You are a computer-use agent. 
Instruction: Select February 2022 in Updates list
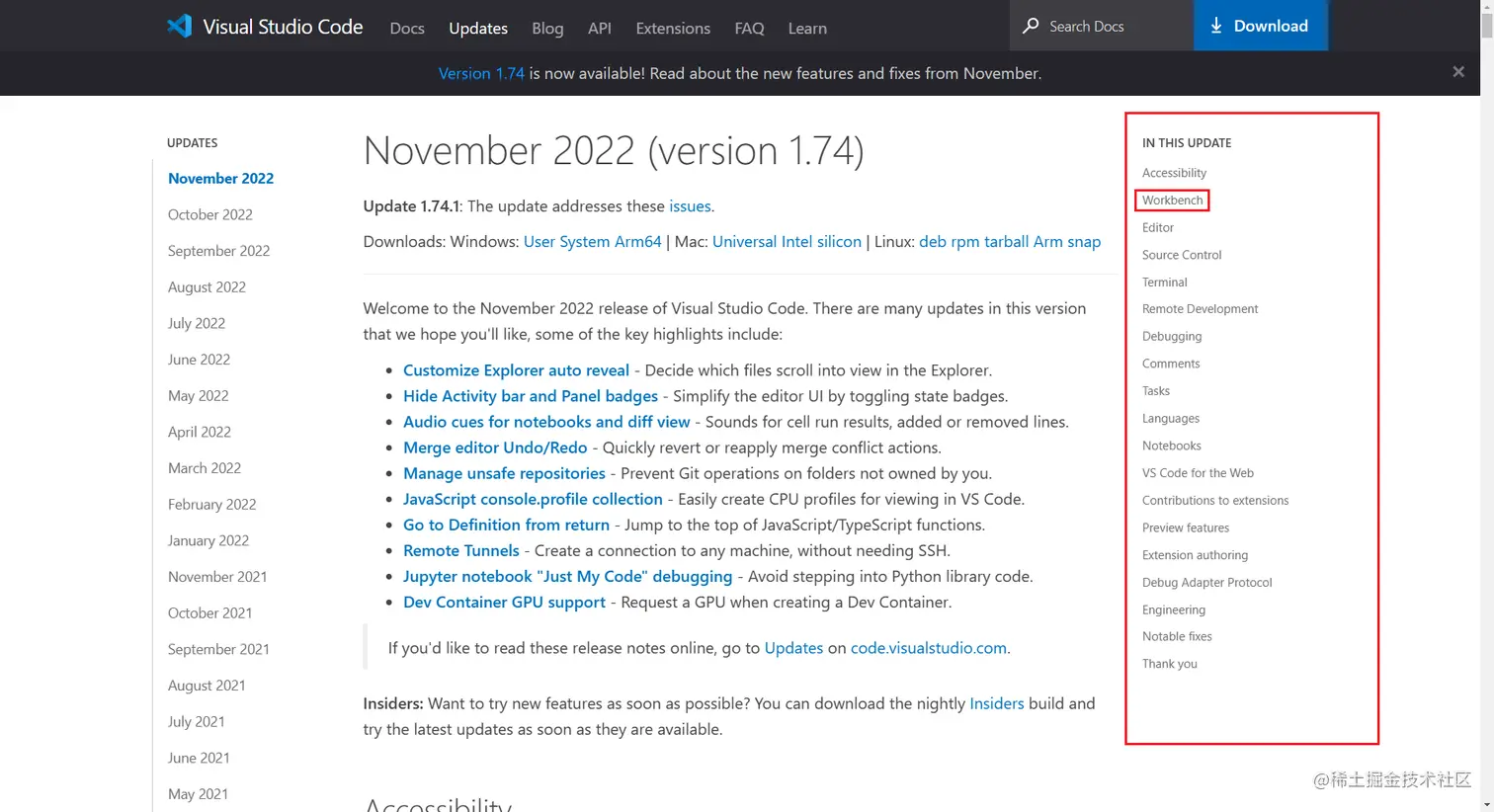click(211, 505)
